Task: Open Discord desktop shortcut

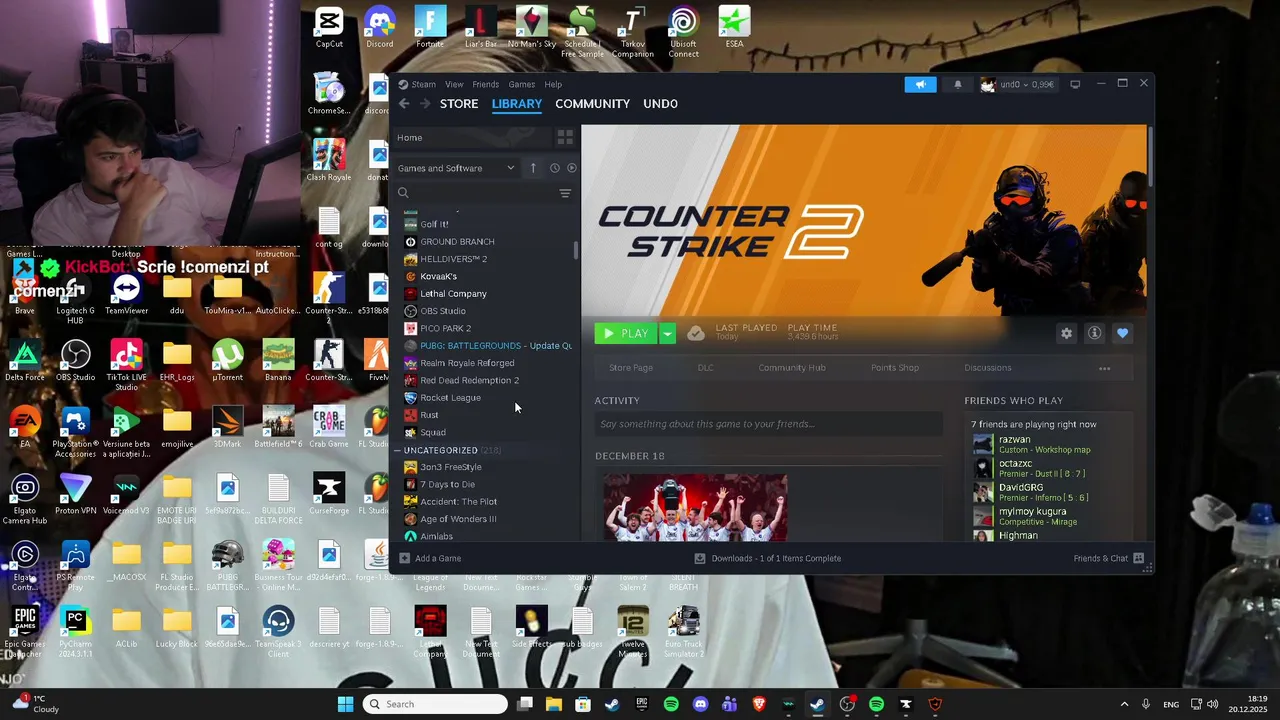Action: 379,27
